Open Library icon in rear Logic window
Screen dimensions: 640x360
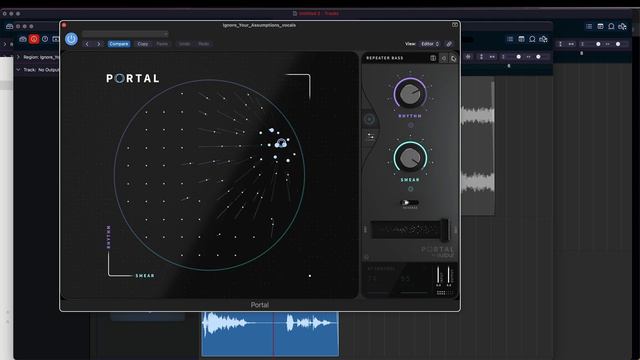(x=9, y=26)
